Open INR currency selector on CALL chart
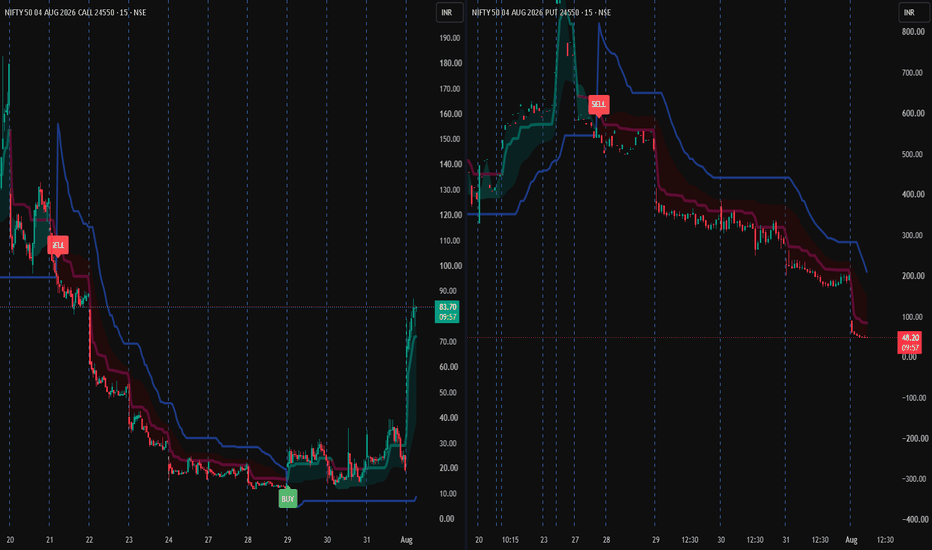Screen dimensions: 932x550 click(x=449, y=12)
